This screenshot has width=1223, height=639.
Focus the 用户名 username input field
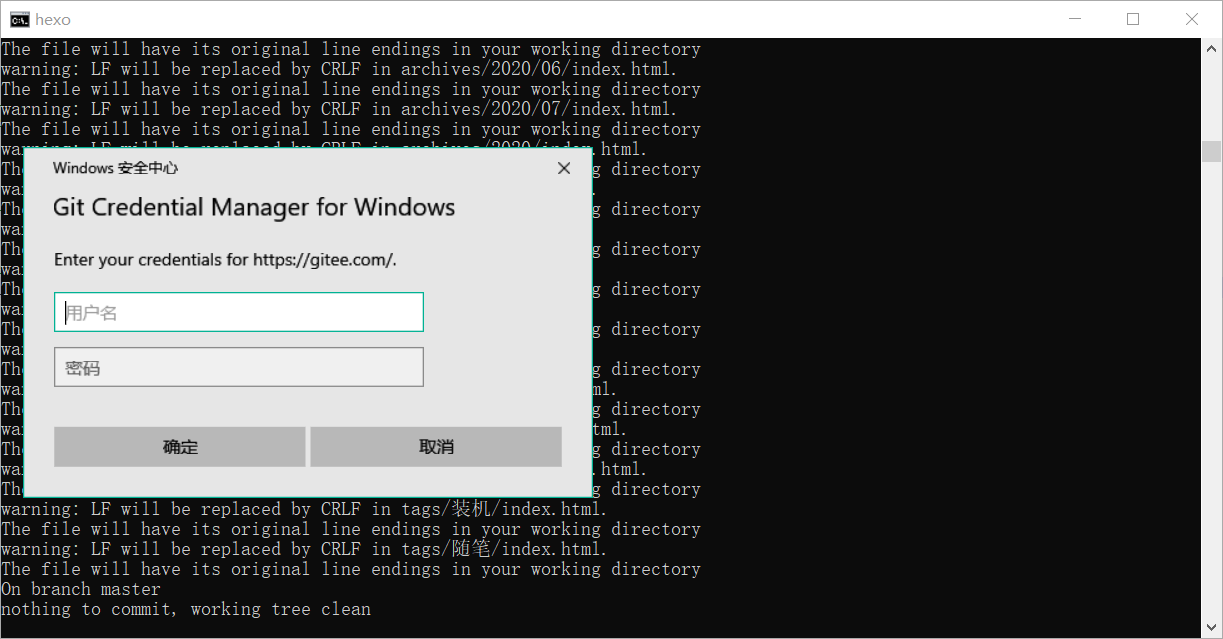point(239,313)
